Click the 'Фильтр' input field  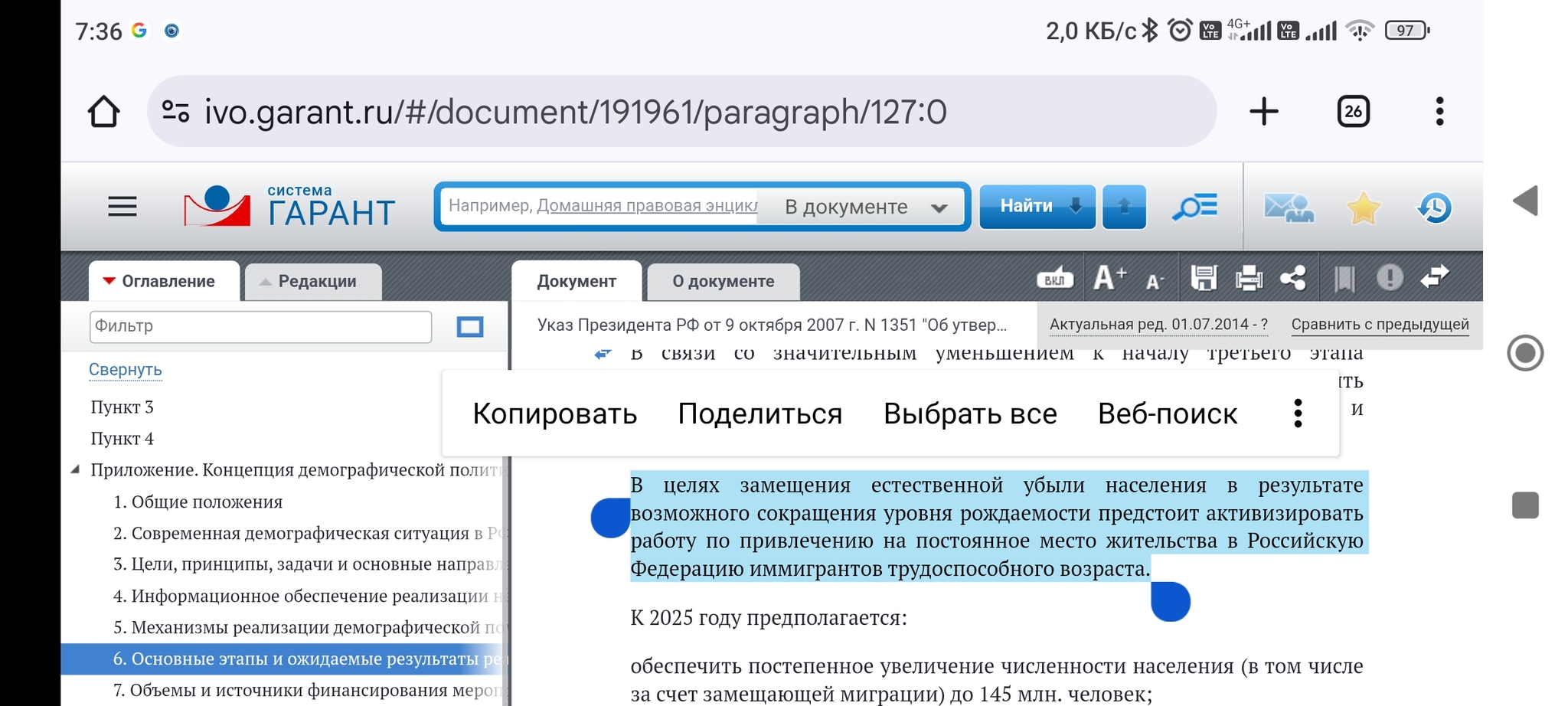[x=260, y=326]
